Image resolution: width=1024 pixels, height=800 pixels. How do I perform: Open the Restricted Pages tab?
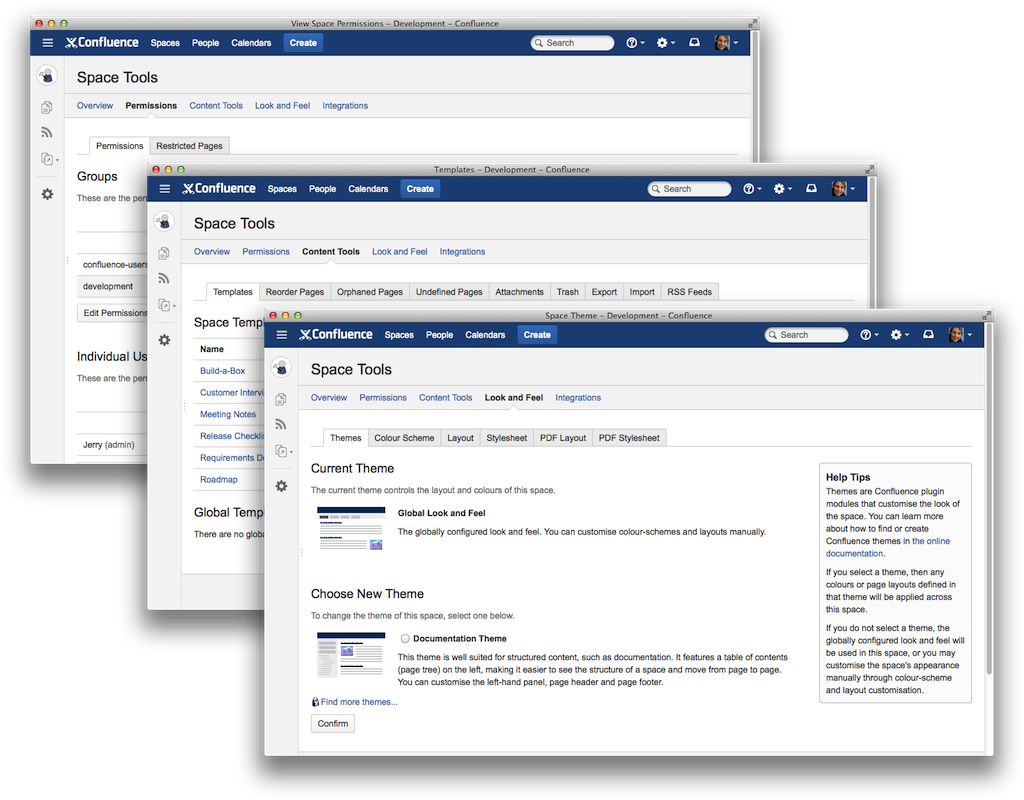[189, 146]
